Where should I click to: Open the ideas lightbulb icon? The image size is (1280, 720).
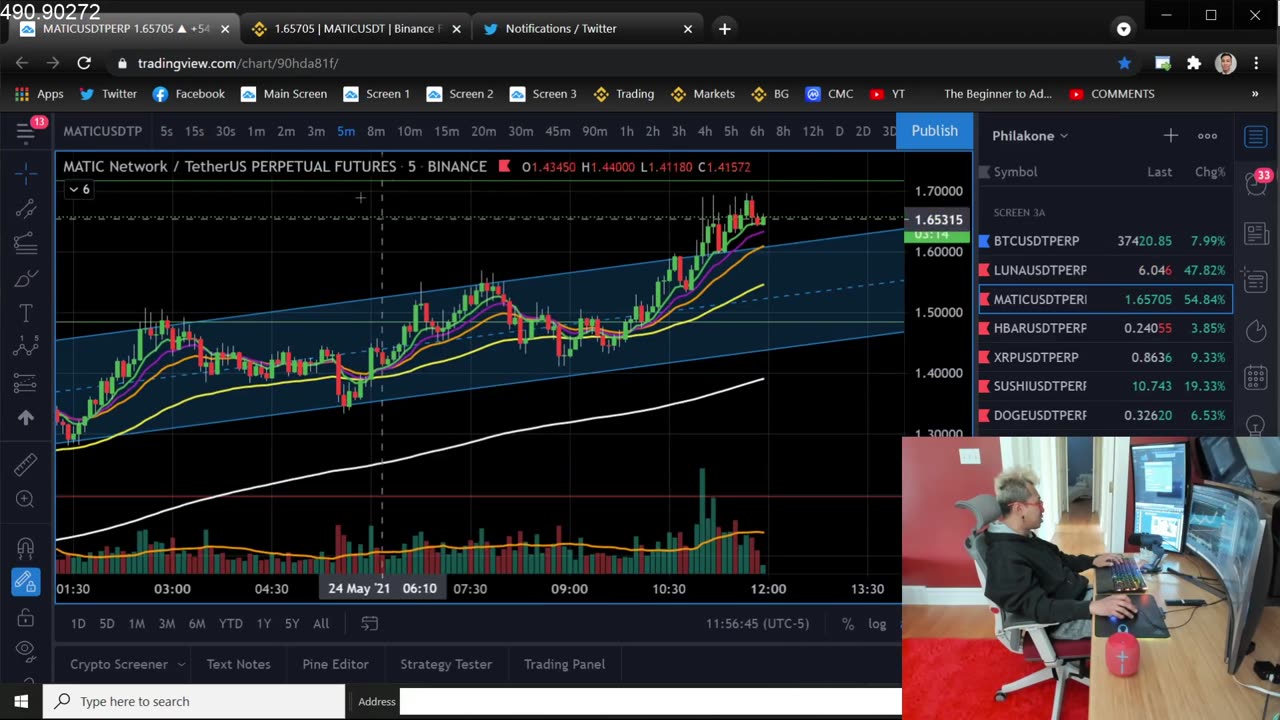click(x=1256, y=424)
